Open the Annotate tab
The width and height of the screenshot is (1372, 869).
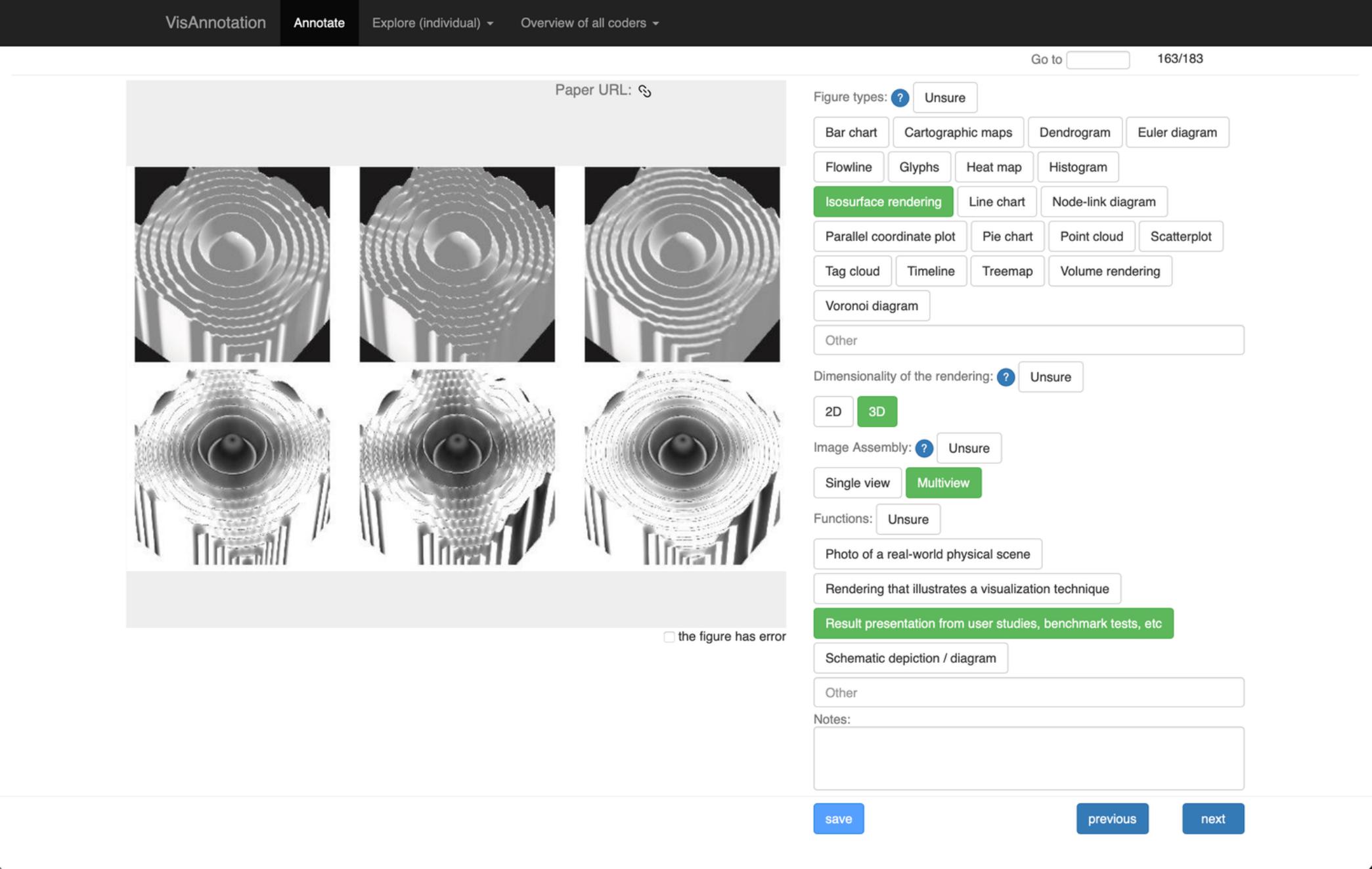pyautogui.click(x=319, y=23)
